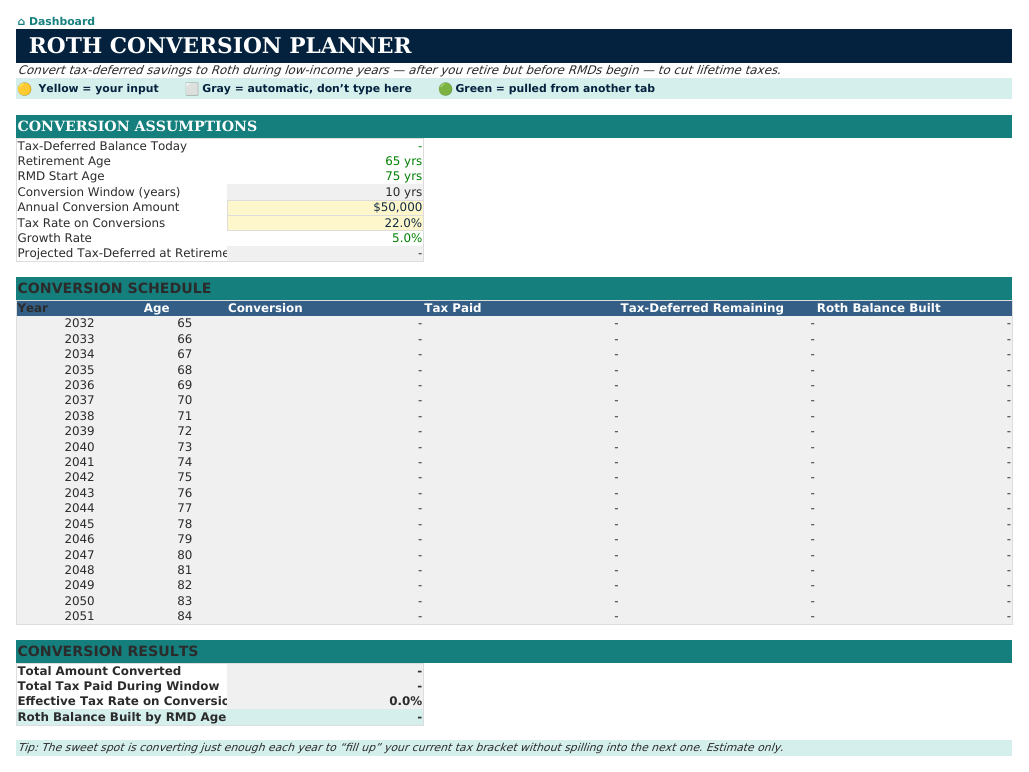Click the Roth Balance Built column header
Image resolution: width=1029 pixels, height=772 pixels.
(879, 309)
